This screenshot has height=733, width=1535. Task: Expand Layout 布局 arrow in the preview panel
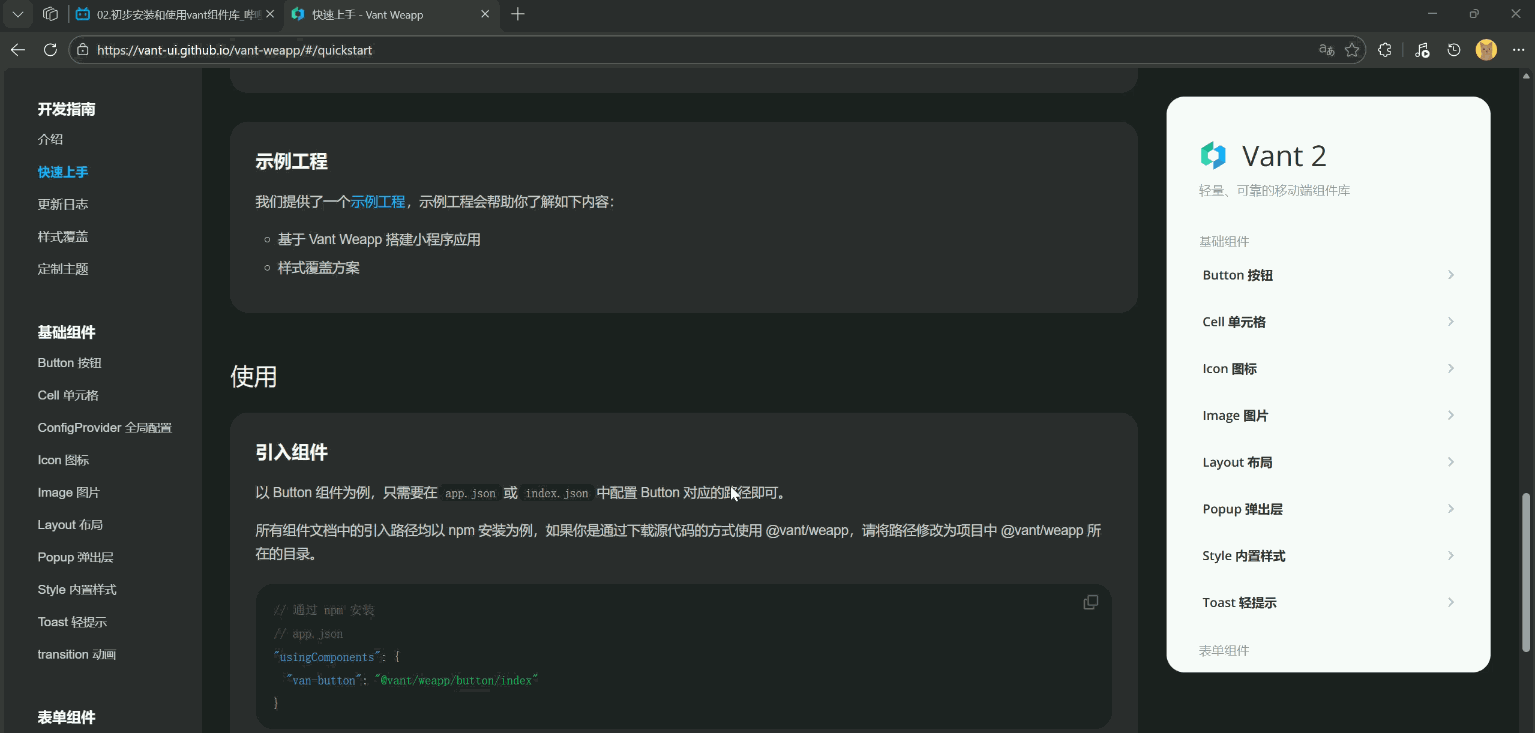point(1451,462)
